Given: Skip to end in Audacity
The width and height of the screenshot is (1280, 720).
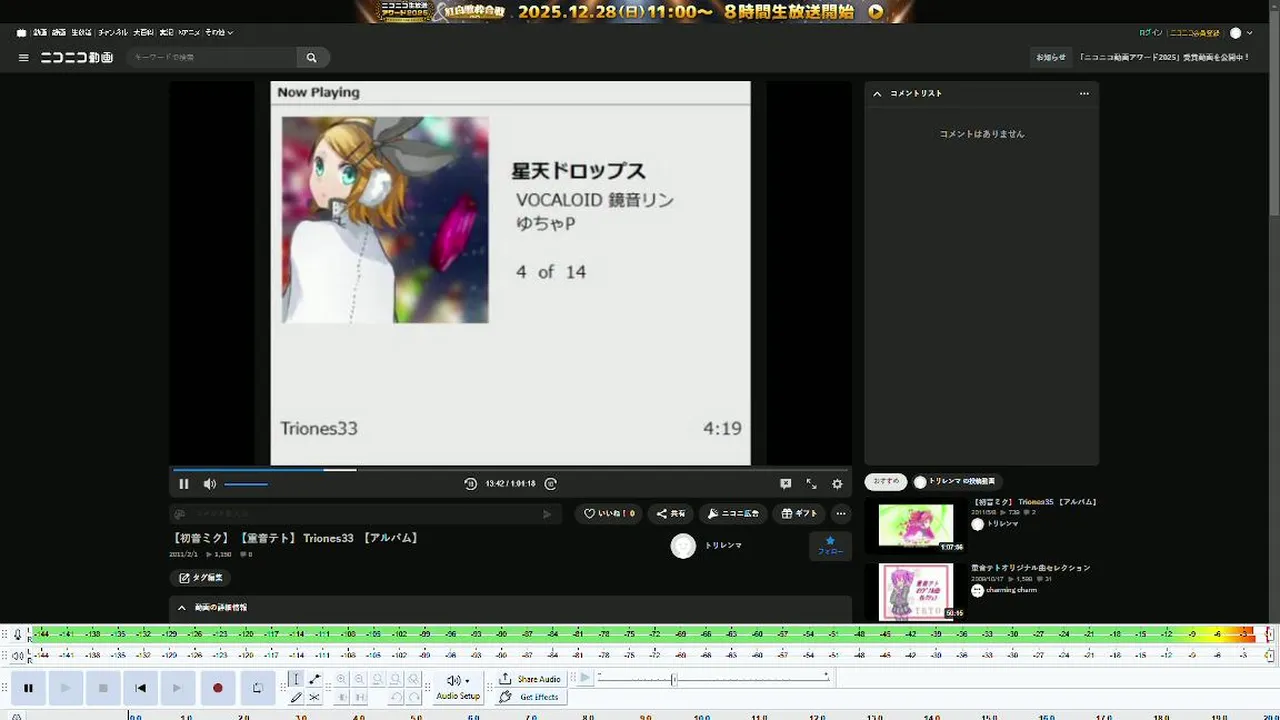Looking at the screenshot, I should pyautogui.click(x=178, y=688).
